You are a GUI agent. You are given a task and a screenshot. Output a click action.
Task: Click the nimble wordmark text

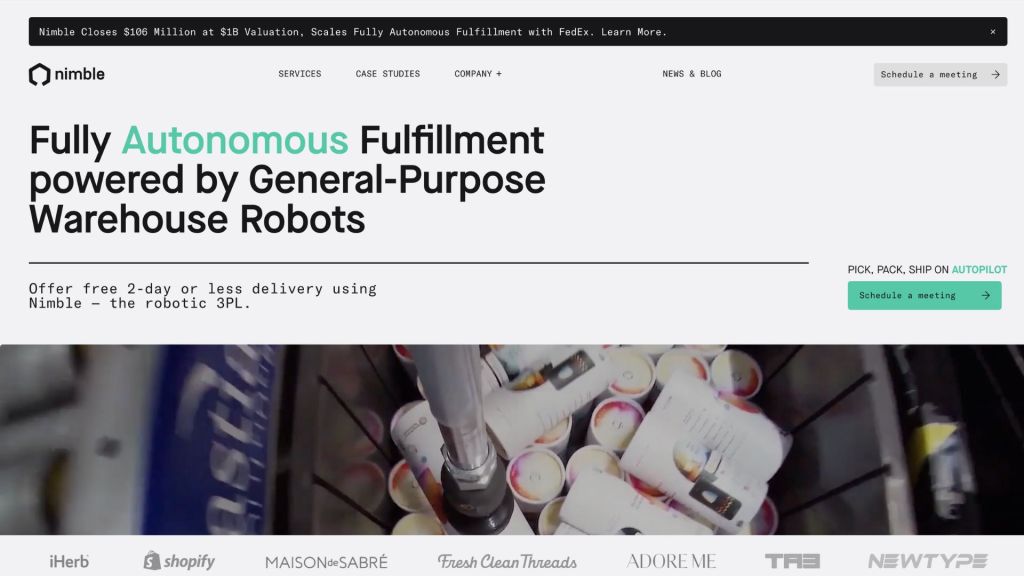point(80,74)
